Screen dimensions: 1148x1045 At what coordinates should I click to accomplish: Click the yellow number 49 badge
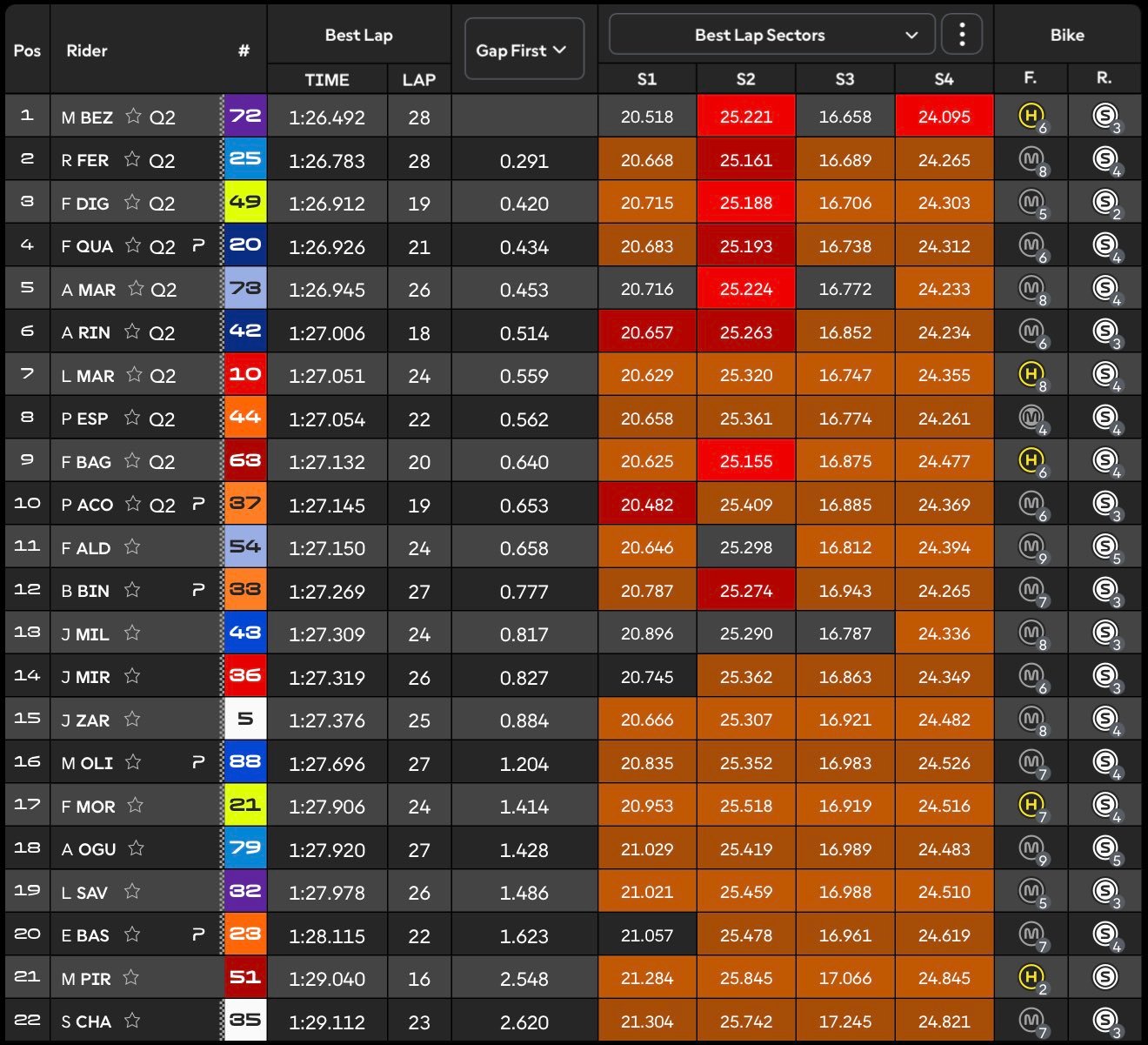[x=245, y=202]
